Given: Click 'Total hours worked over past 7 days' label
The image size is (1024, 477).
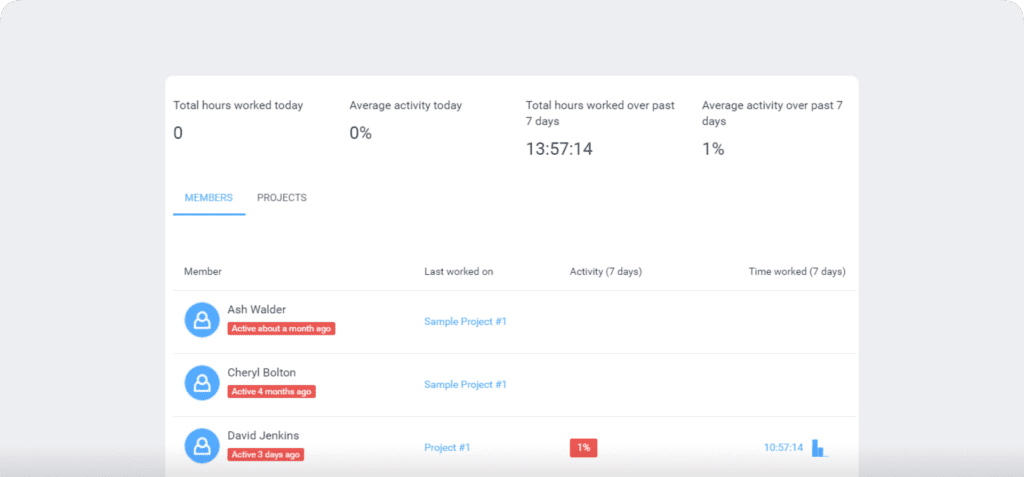Looking at the screenshot, I should (x=600, y=113).
